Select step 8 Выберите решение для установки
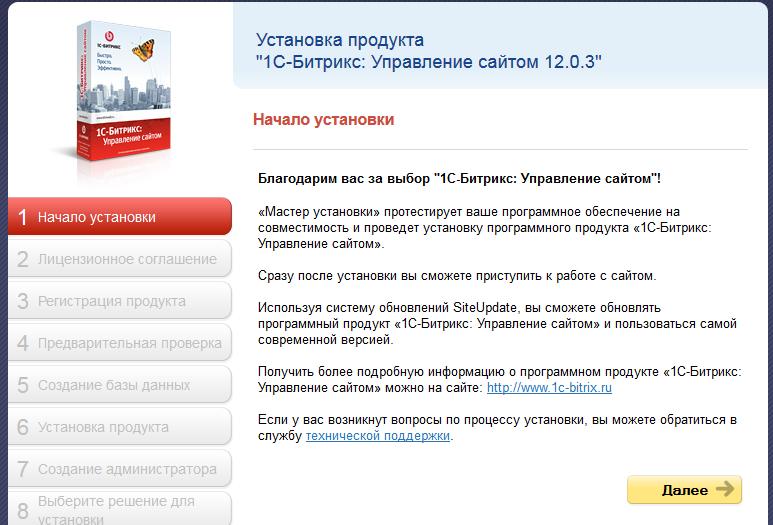 [120, 509]
